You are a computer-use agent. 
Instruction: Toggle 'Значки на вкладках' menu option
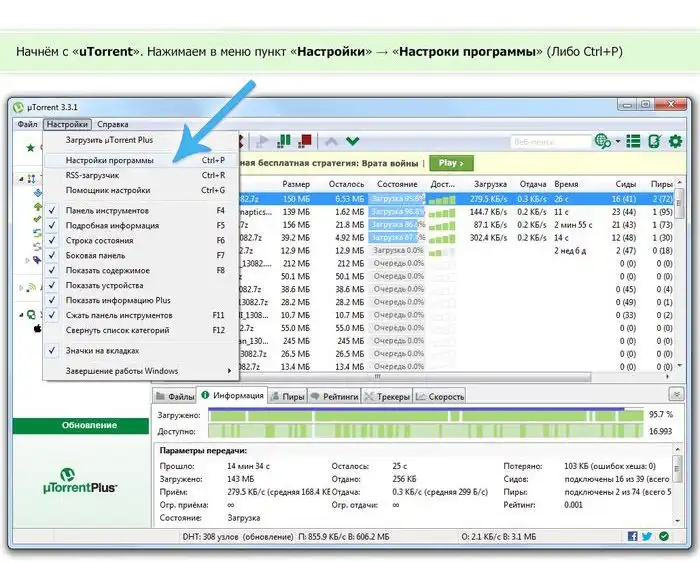[x=140, y=351]
